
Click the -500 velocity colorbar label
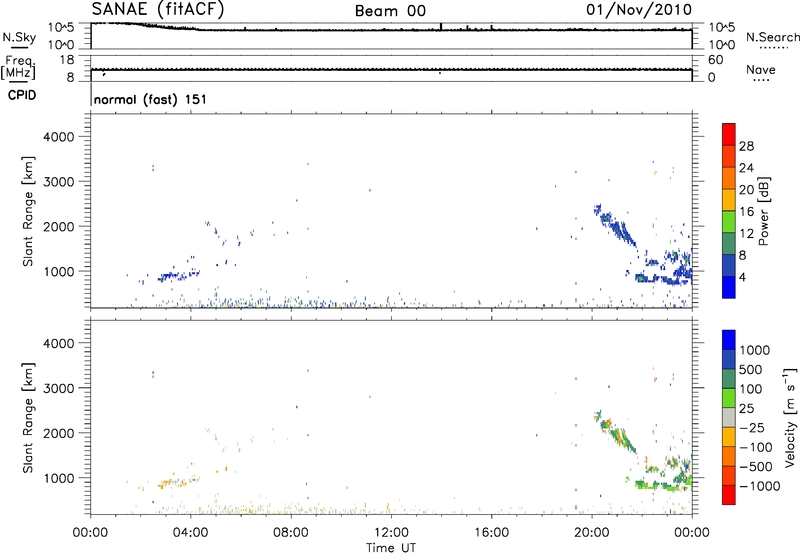click(x=756, y=467)
